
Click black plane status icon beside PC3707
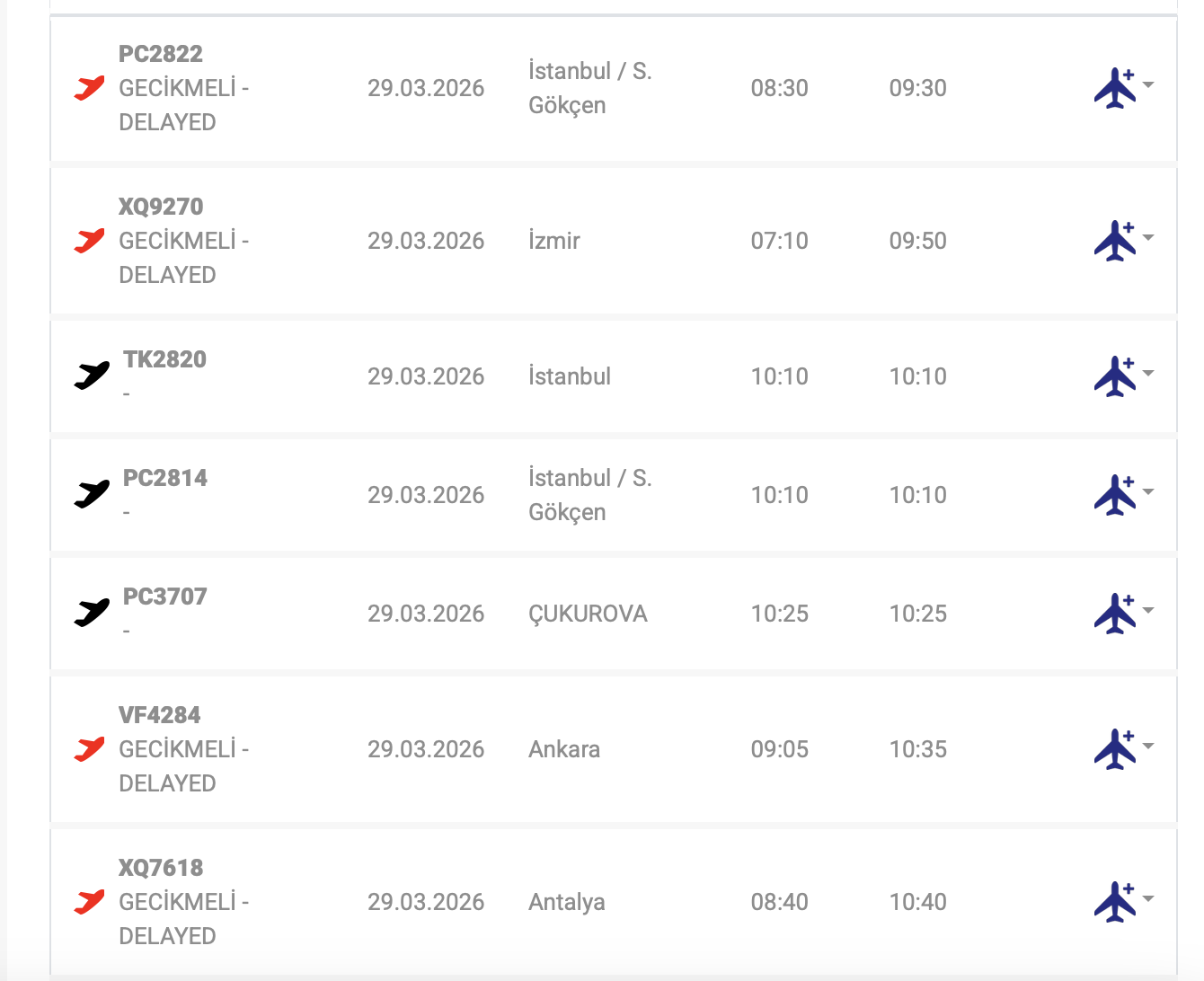pos(92,613)
